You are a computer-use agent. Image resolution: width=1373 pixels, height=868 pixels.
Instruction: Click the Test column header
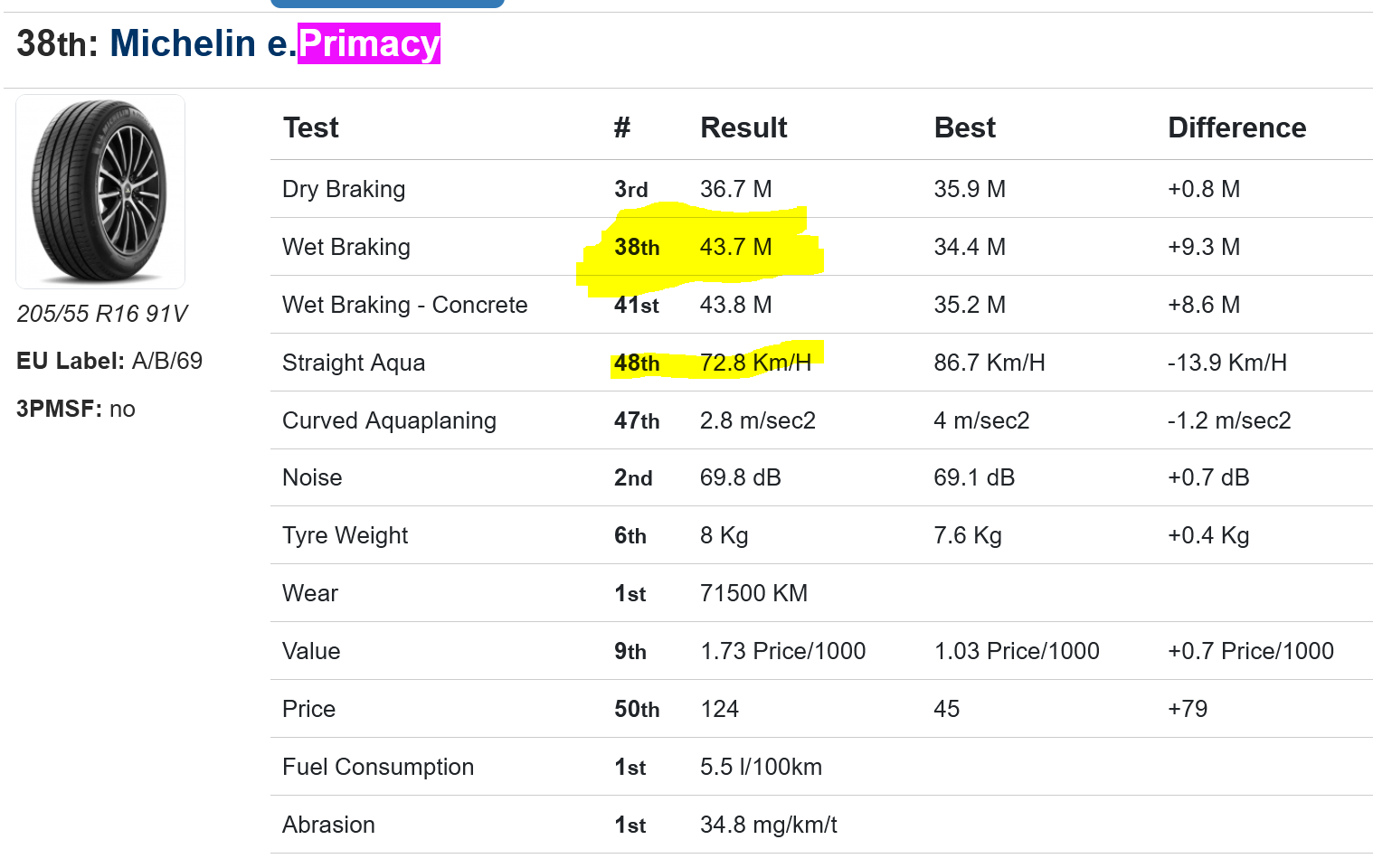point(310,127)
